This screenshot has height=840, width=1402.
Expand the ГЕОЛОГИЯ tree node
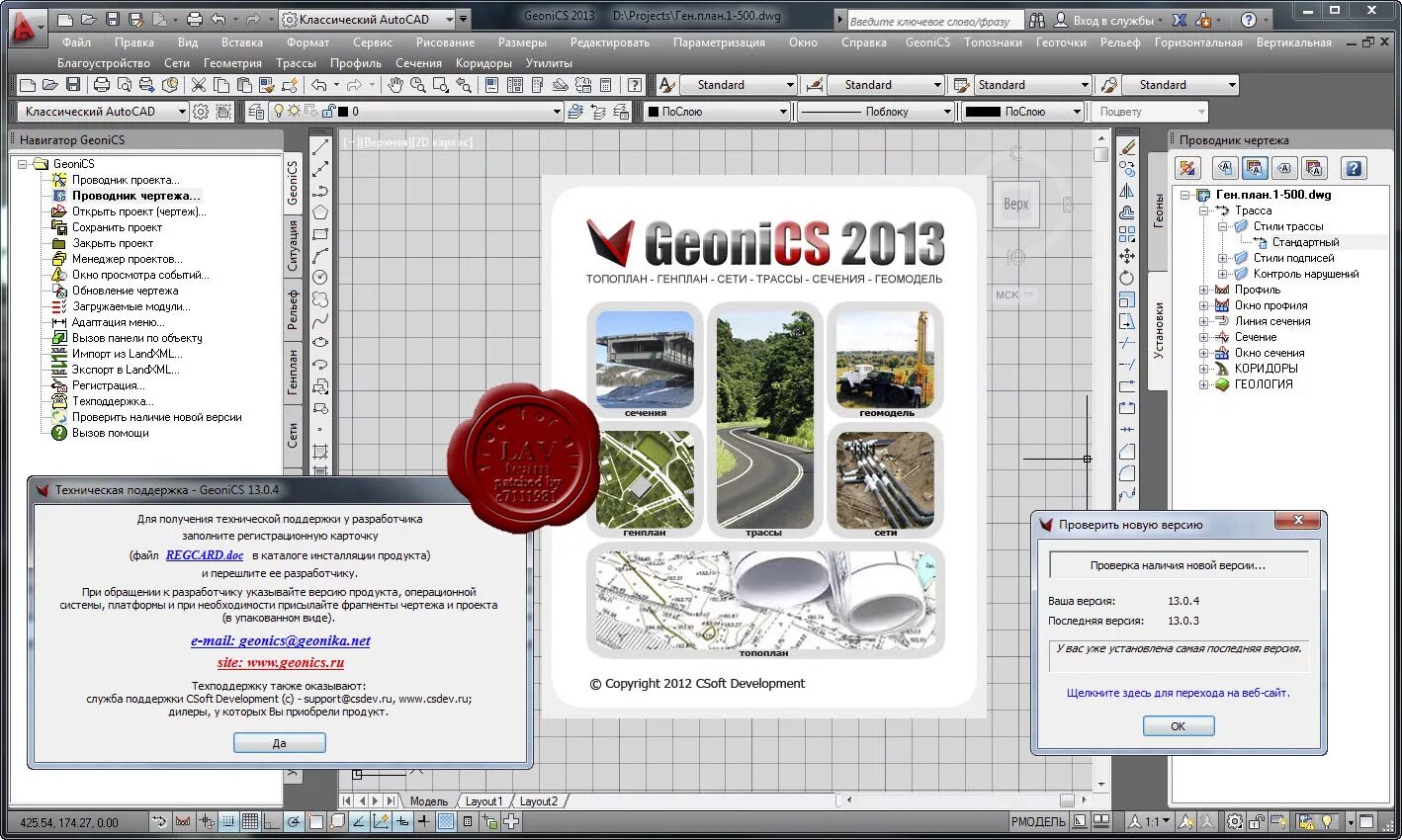tap(1204, 384)
